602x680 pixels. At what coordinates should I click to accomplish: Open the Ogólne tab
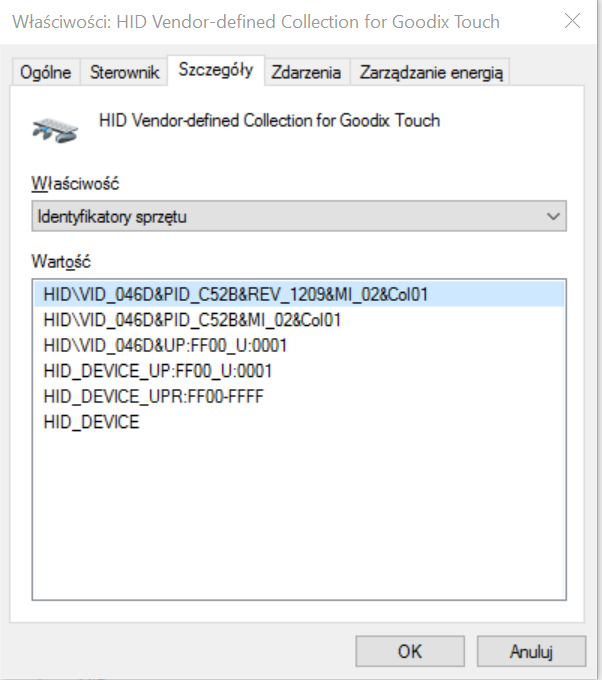click(46, 72)
